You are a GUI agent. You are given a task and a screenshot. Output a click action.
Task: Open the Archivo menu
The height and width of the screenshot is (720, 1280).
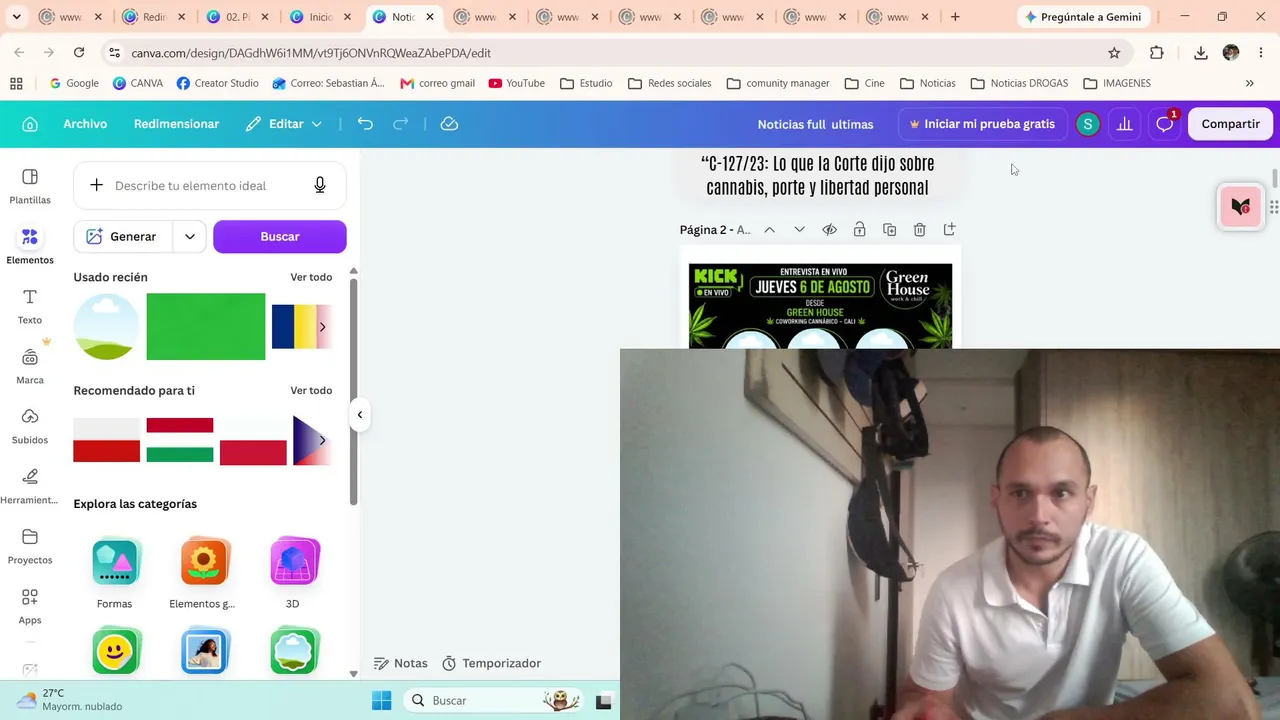[x=85, y=124]
